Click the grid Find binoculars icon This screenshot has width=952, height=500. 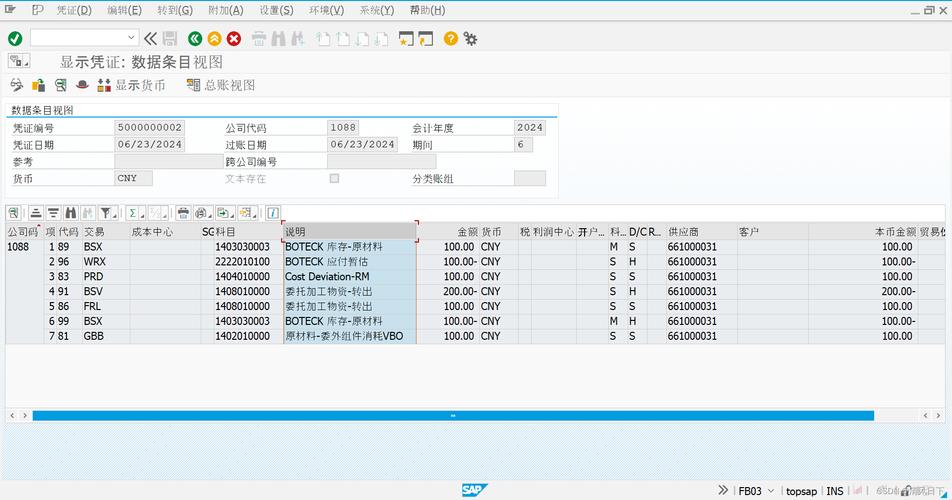coord(71,213)
